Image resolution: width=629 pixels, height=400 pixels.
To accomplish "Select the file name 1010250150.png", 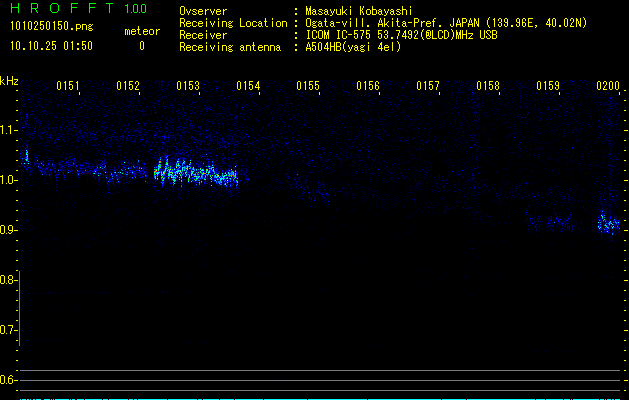I will pyautogui.click(x=52, y=26).
